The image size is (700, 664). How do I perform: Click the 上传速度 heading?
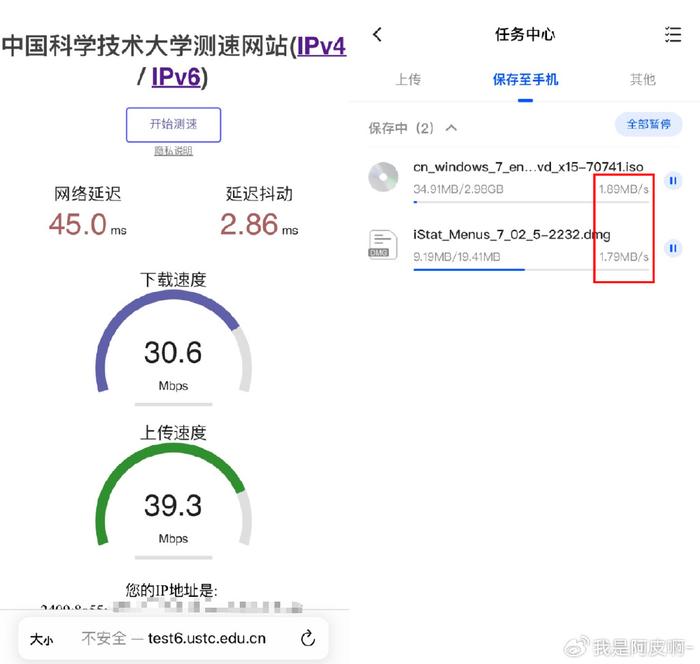point(173,432)
